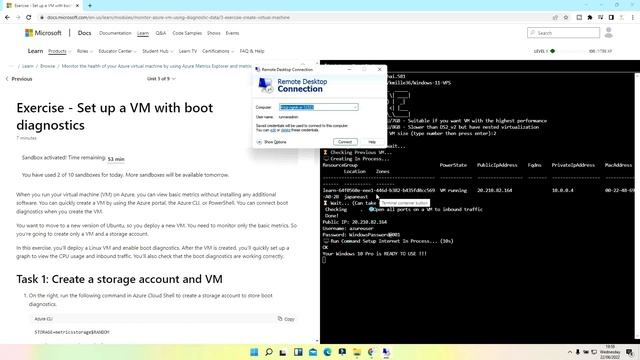This screenshot has height=360, width=640.
Task: Click Connect in Remote Desktop Connection
Action: tap(345, 142)
